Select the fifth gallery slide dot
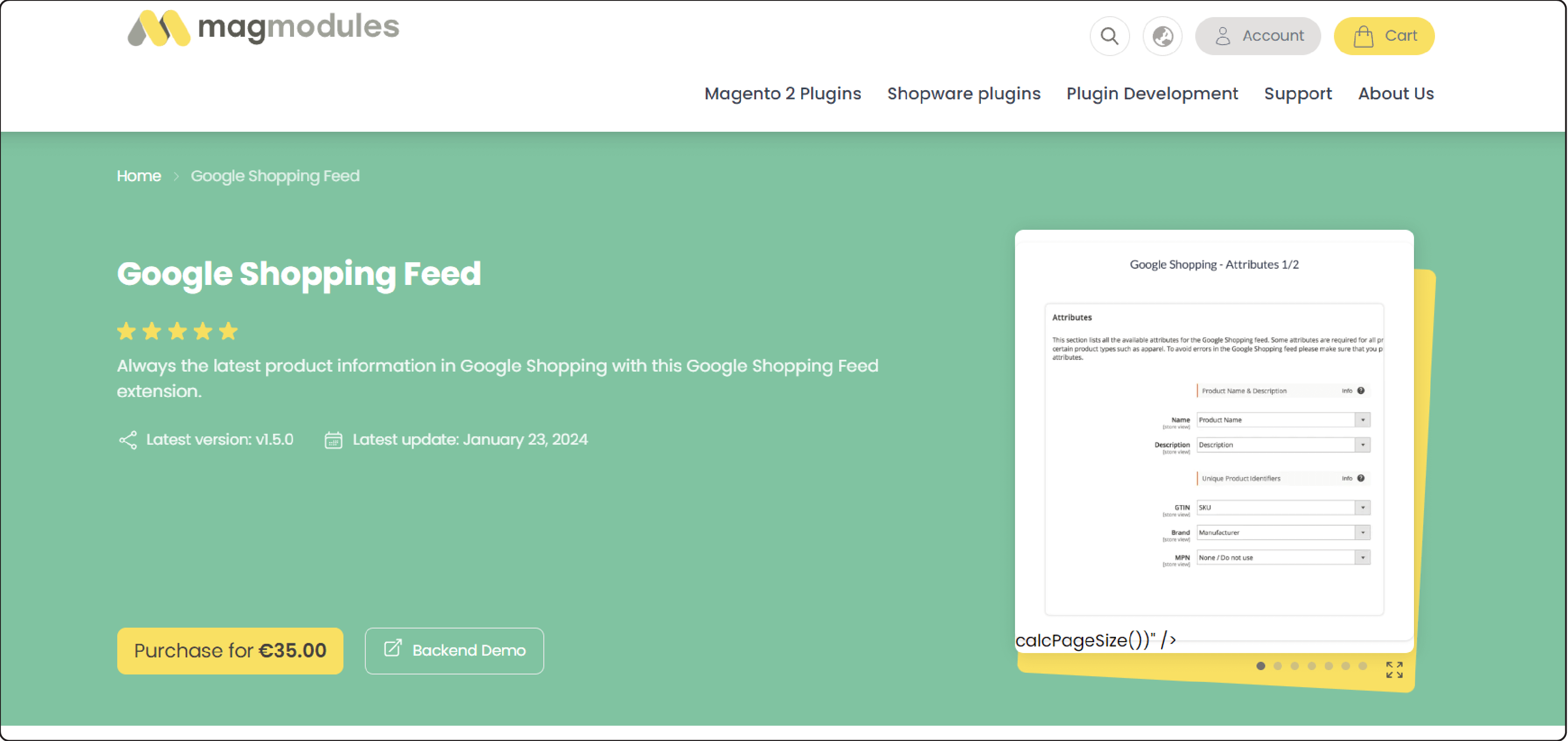This screenshot has height=741, width=1568. coord(1329,666)
